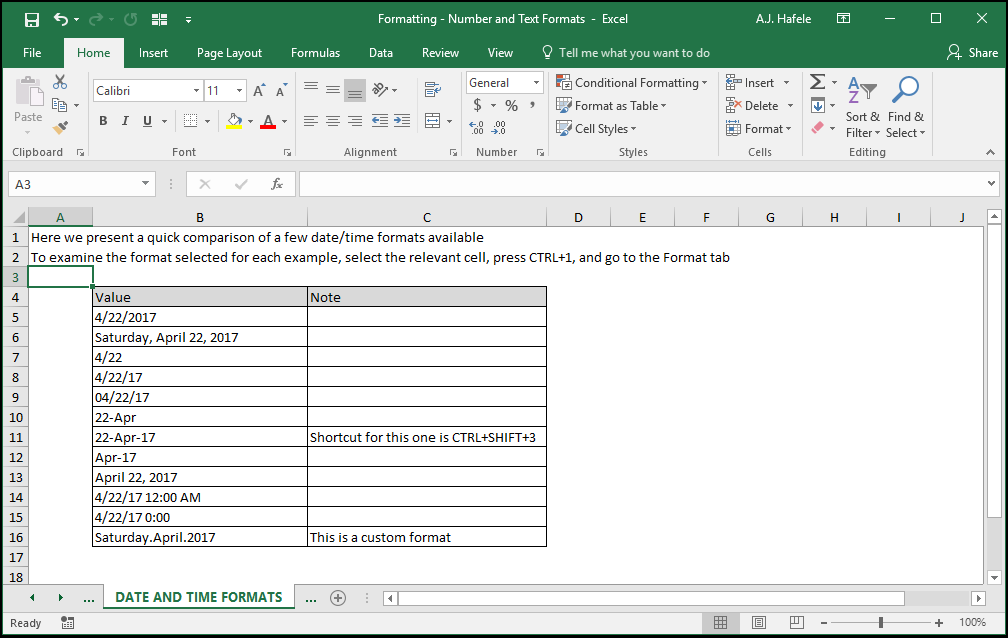Switch to Normal view in status bar

click(721, 623)
